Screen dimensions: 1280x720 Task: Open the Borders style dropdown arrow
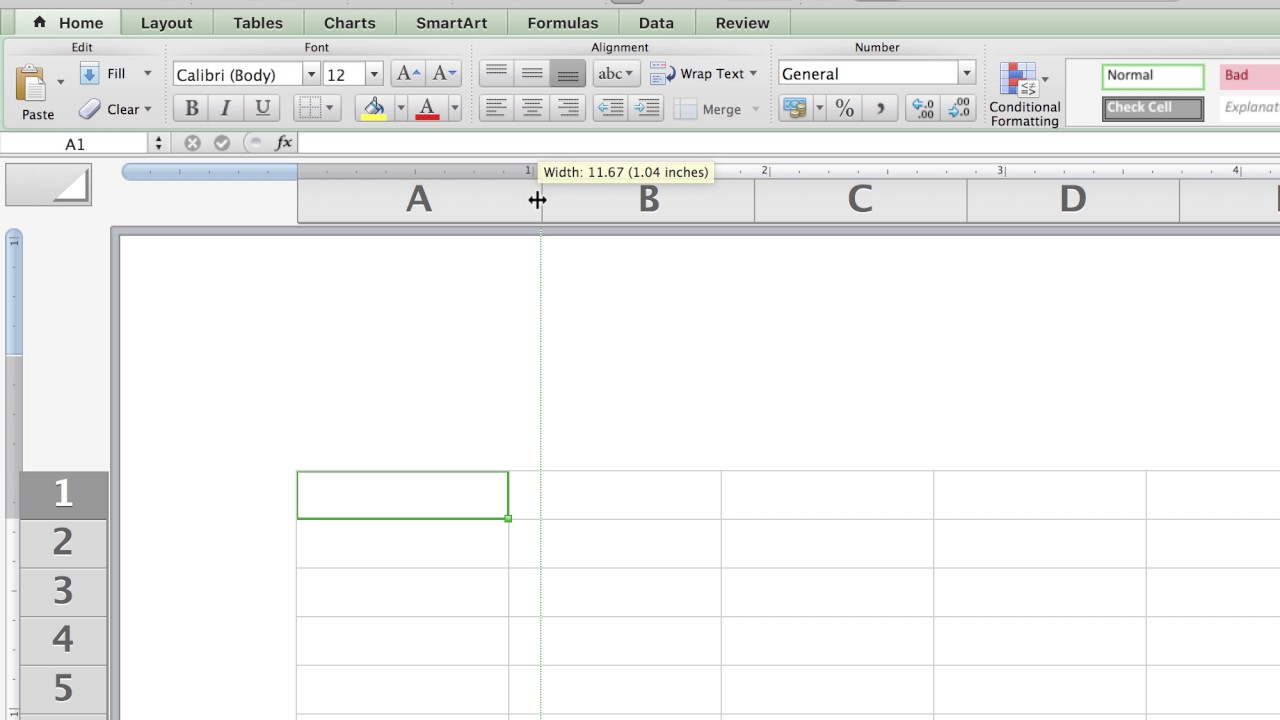click(x=331, y=109)
